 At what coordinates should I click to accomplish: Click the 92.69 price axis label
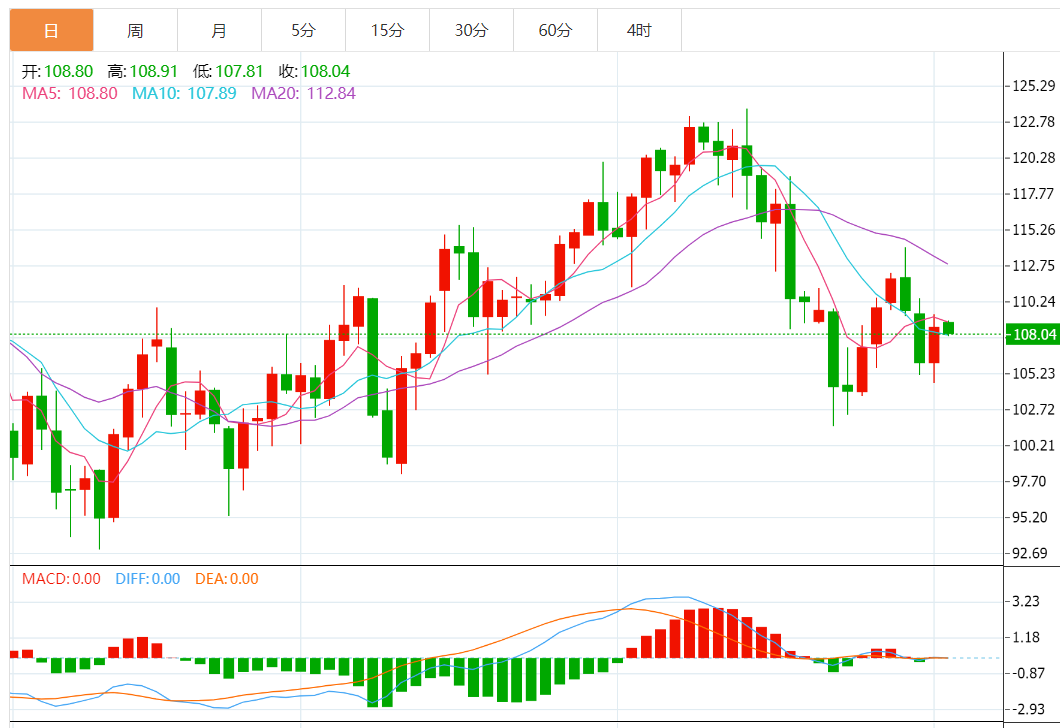1030,553
